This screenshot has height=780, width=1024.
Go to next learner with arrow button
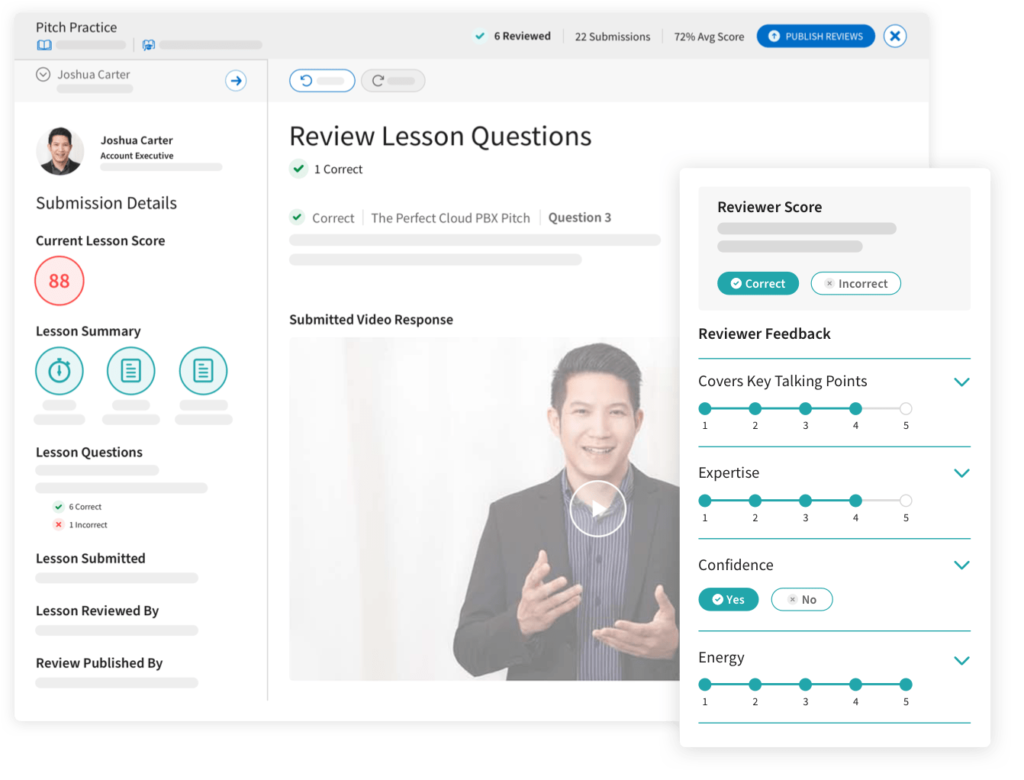tap(236, 80)
